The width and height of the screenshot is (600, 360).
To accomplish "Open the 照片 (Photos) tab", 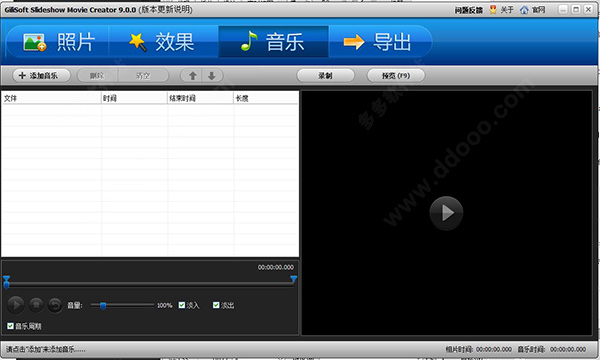I will click(x=57, y=42).
